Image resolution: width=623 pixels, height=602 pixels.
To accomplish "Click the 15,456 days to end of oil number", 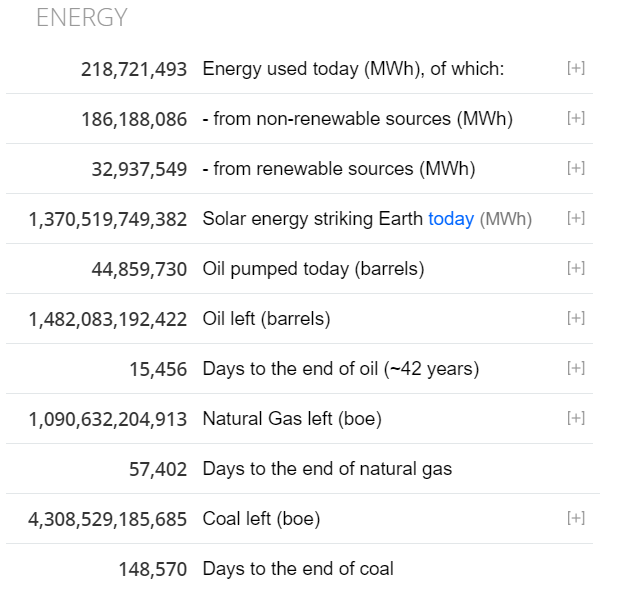I will point(158,369).
